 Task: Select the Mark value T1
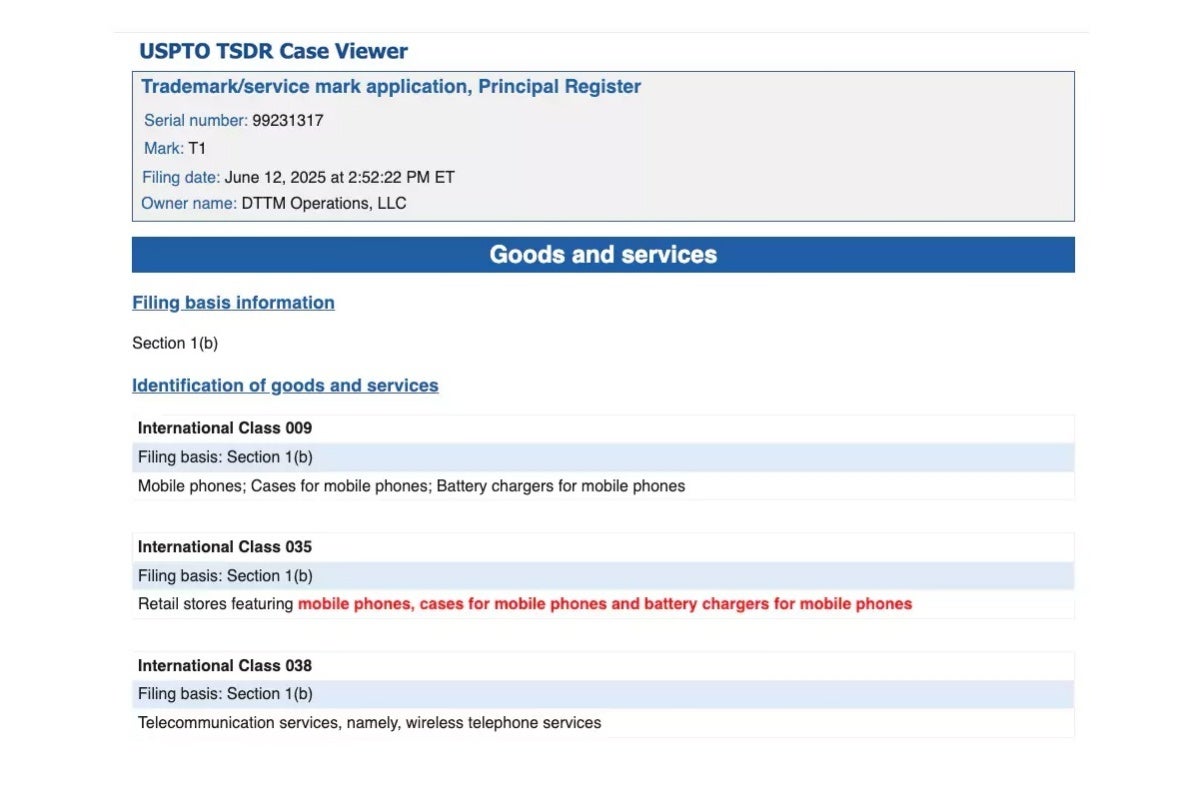[x=197, y=149]
